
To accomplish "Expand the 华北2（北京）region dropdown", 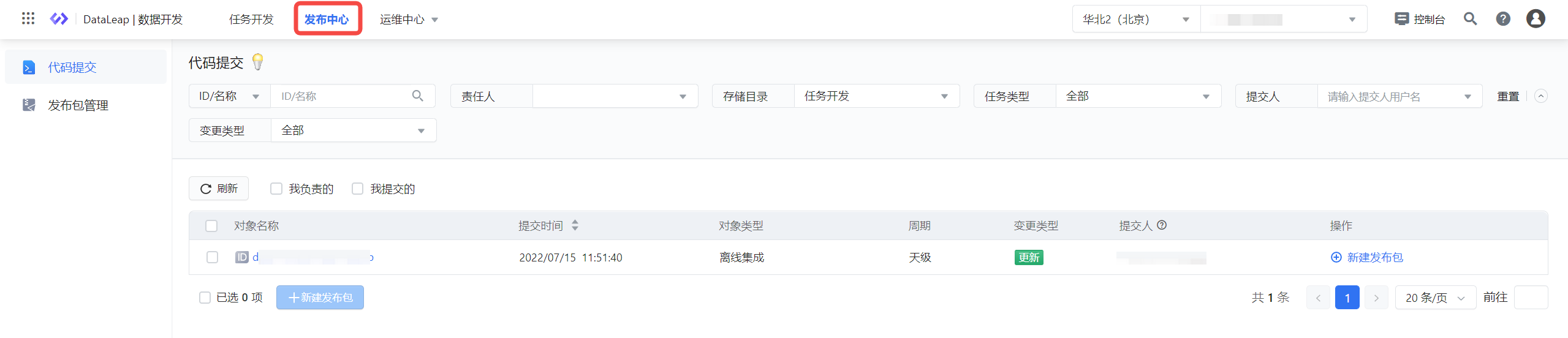I will pos(1136,20).
